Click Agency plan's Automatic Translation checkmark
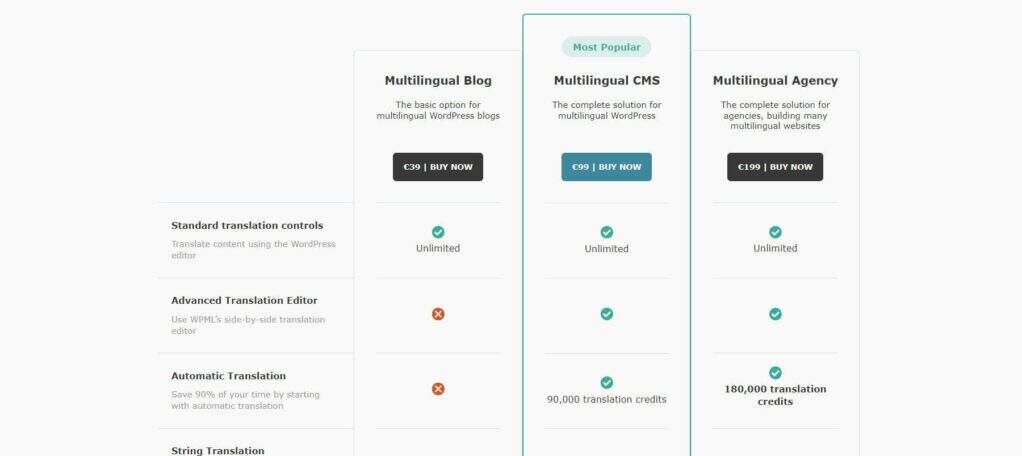The width and height of the screenshot is (1022, 456). [x=775, y=373]
